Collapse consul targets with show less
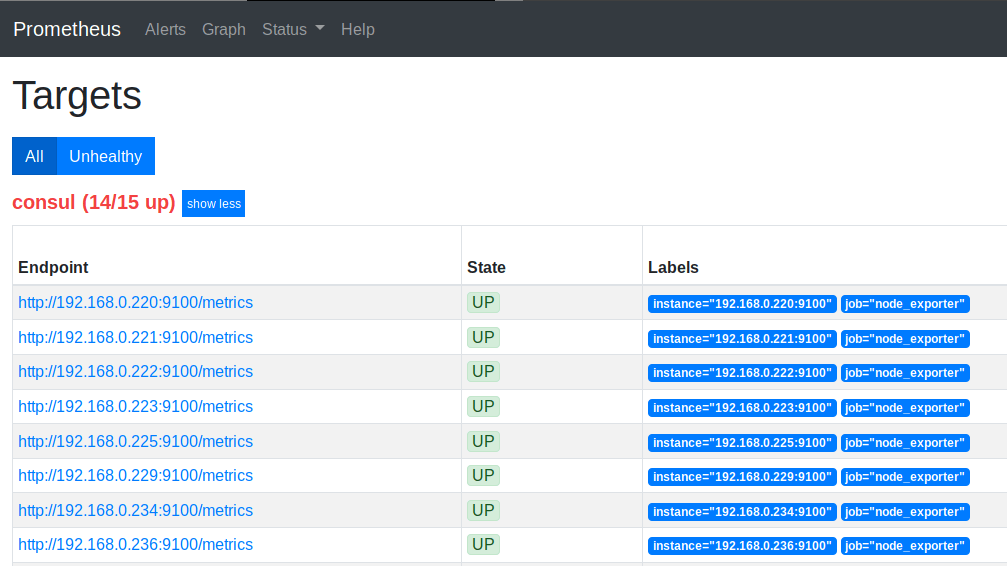Viewport: 1007px width, 566px height. 213,204
